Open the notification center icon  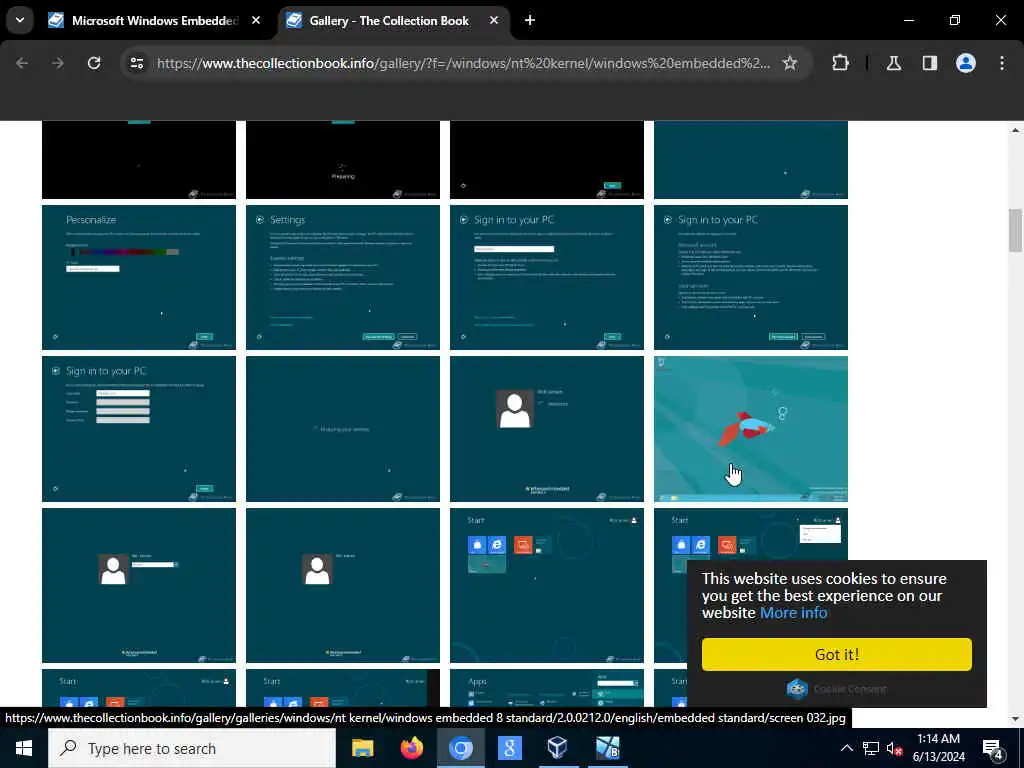[993, 748]
